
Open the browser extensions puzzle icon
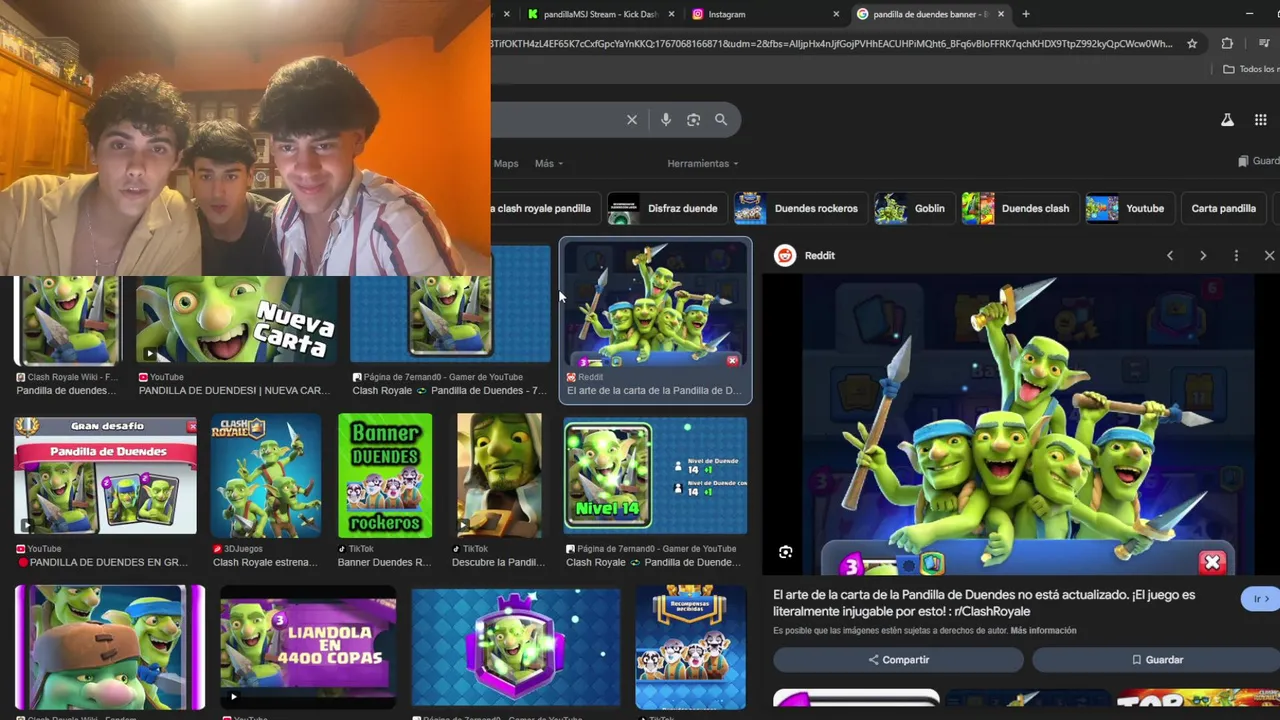[x=1227, y=44]
